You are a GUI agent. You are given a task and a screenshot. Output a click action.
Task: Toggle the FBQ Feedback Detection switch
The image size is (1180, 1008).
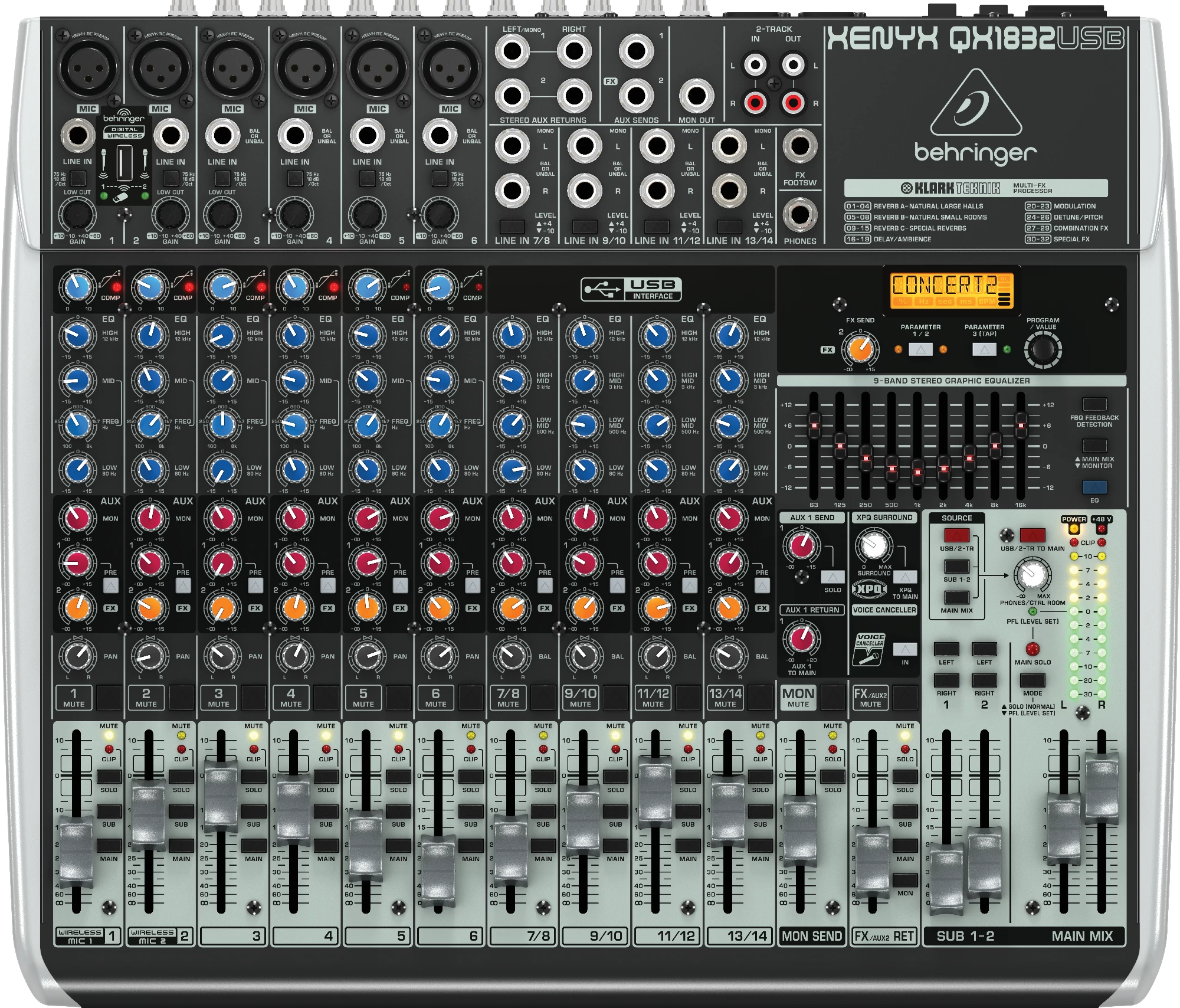1094,405
